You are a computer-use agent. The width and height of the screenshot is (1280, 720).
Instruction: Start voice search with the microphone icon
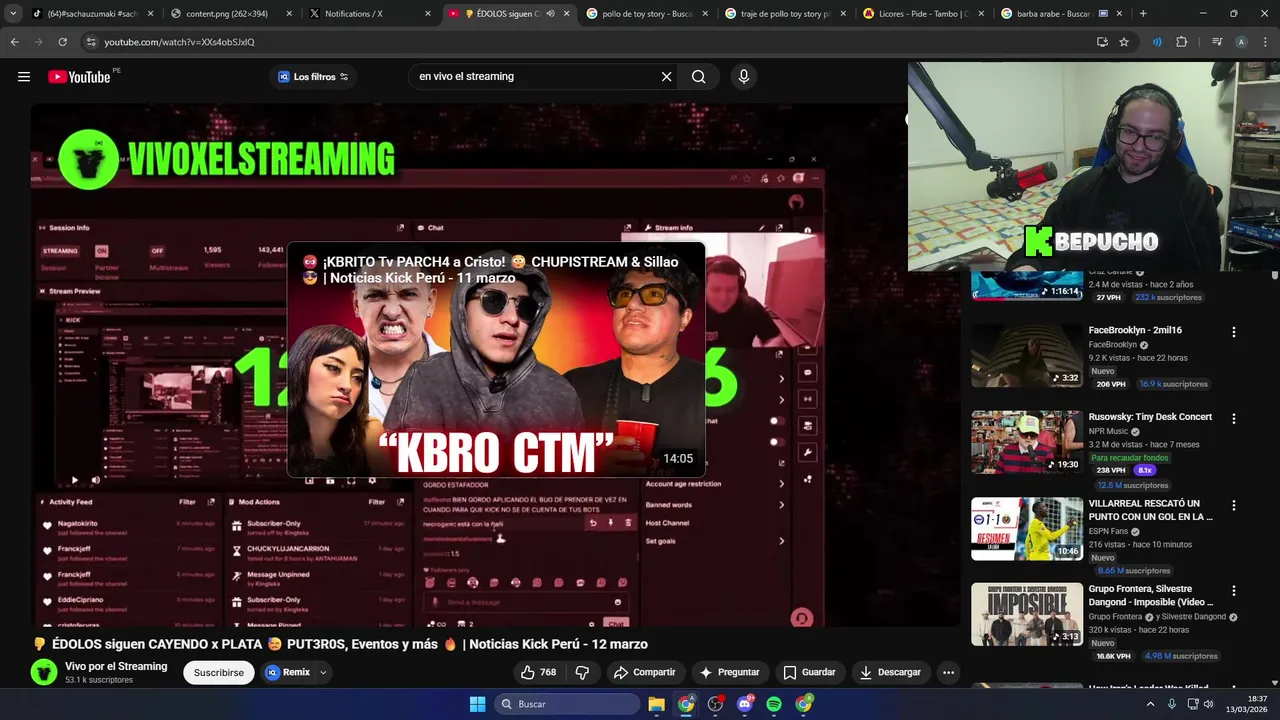(x=743, y=77)
